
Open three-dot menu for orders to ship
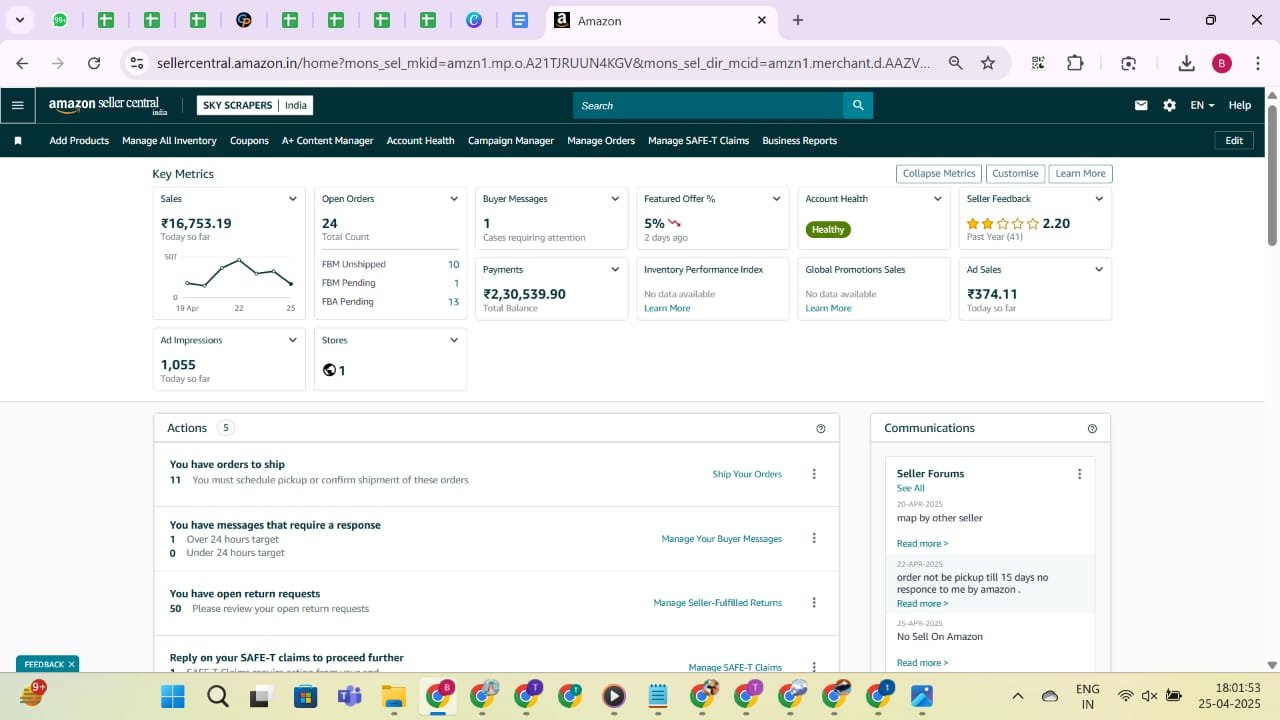pos(814,474)
